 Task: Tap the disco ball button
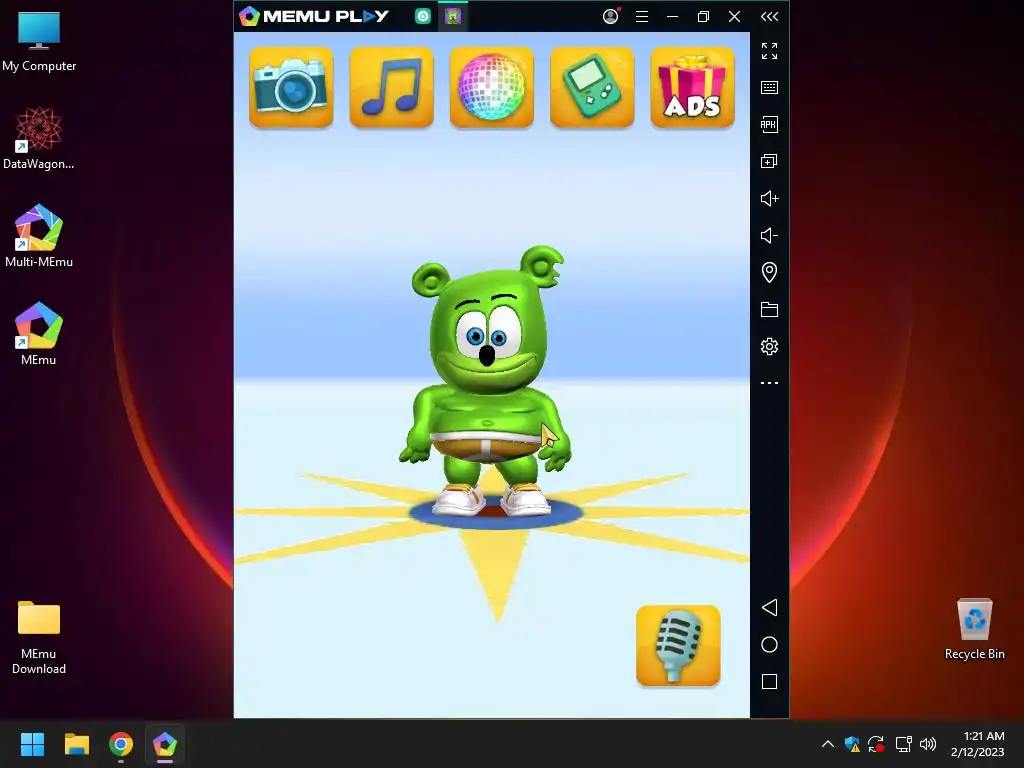point(492,87)
